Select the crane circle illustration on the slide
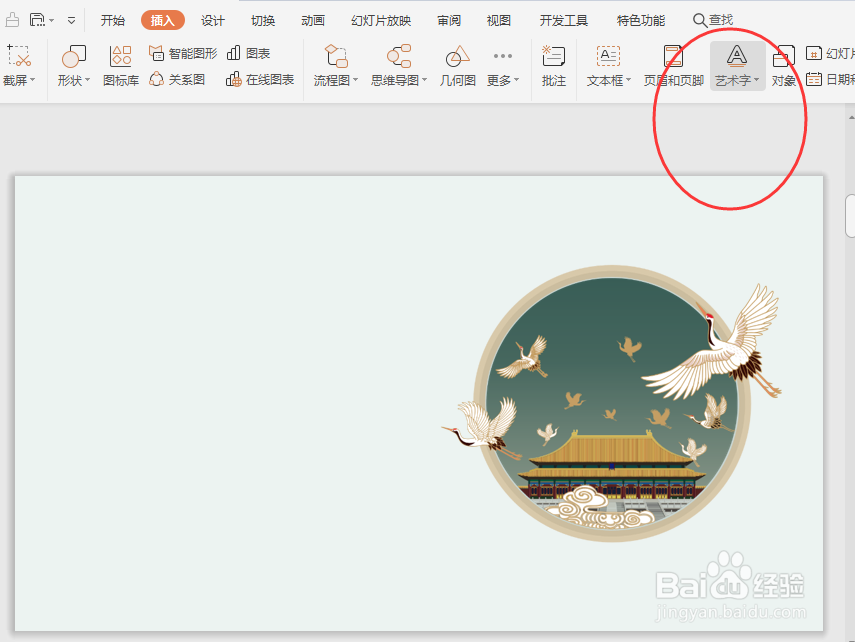 point(615,410)
